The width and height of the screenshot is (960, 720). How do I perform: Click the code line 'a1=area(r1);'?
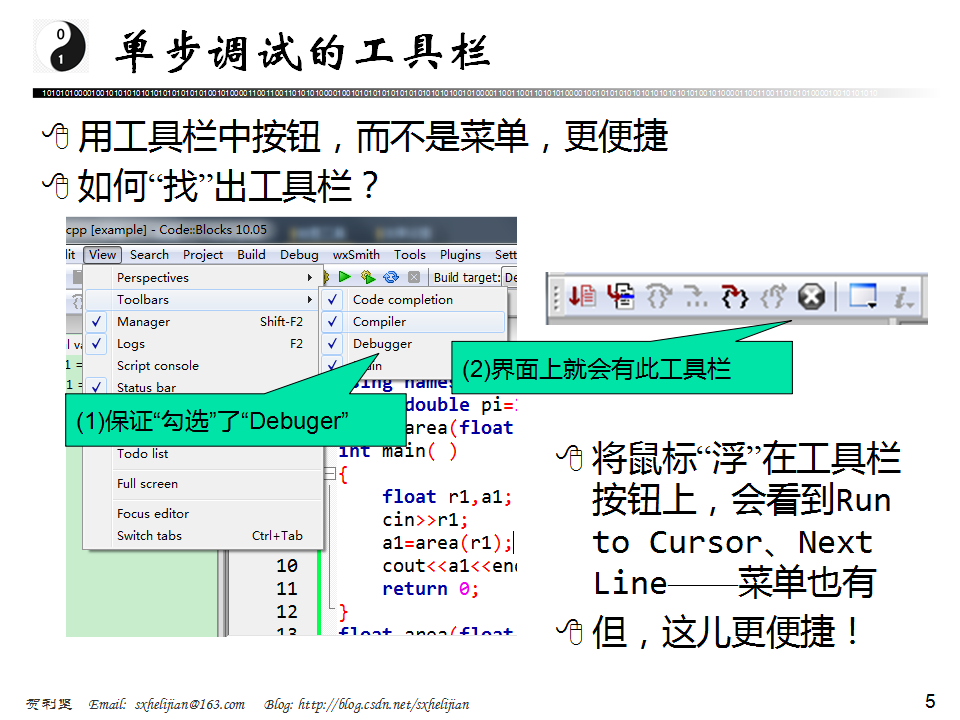pos(447,543)
